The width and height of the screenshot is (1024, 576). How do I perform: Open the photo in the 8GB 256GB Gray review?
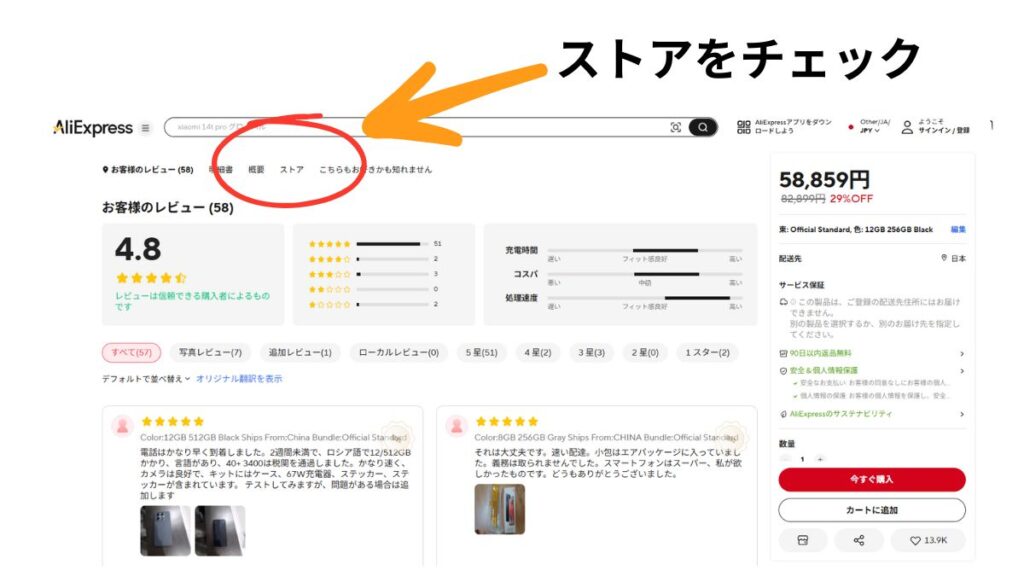pyautogui.click(x=500, y=509)
